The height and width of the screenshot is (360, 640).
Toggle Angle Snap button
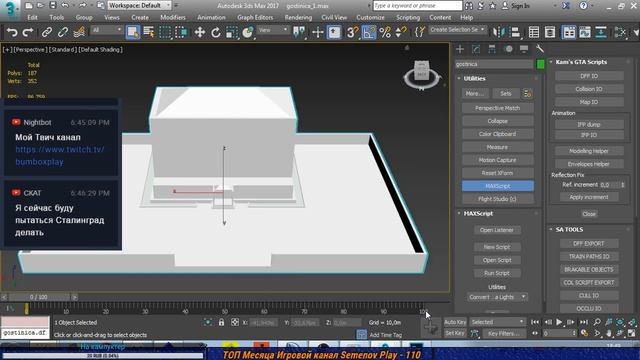(369, 32)
